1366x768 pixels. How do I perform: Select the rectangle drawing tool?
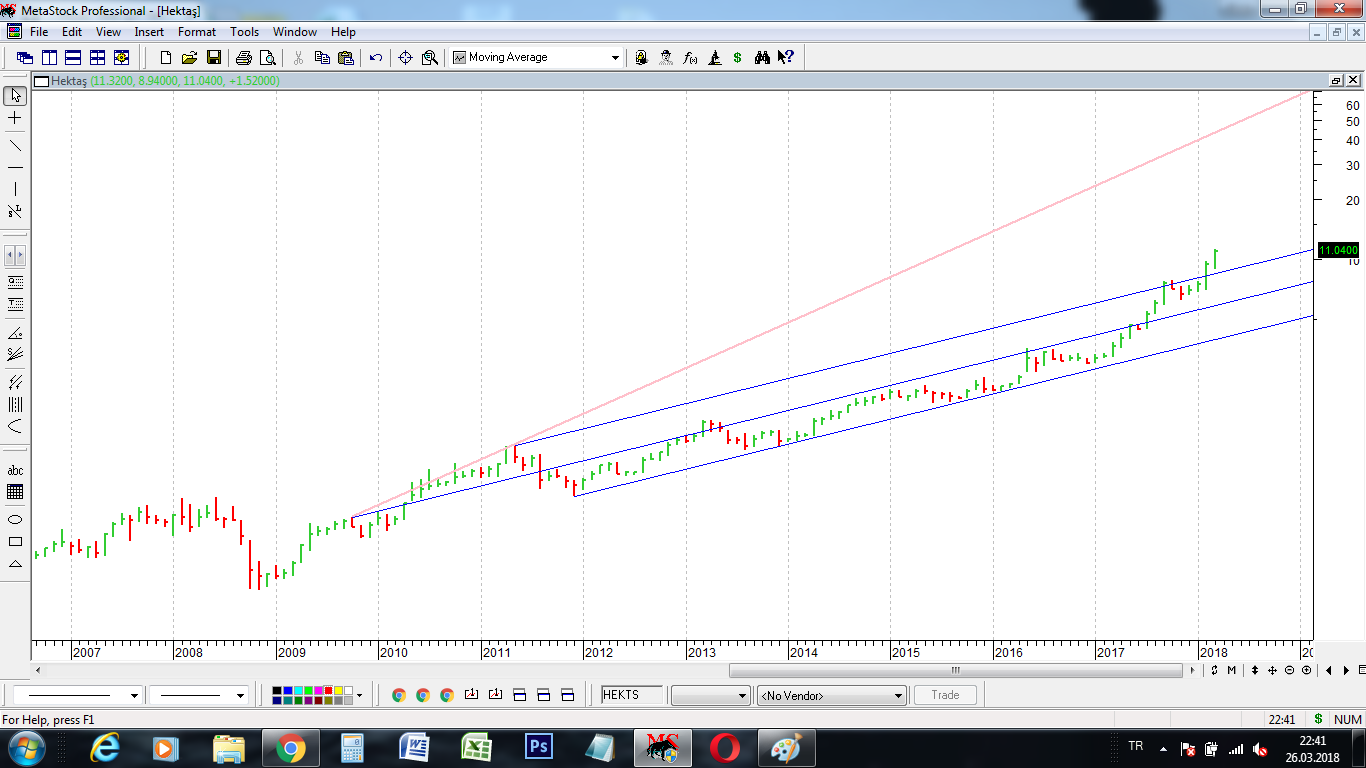pos(15,542)
